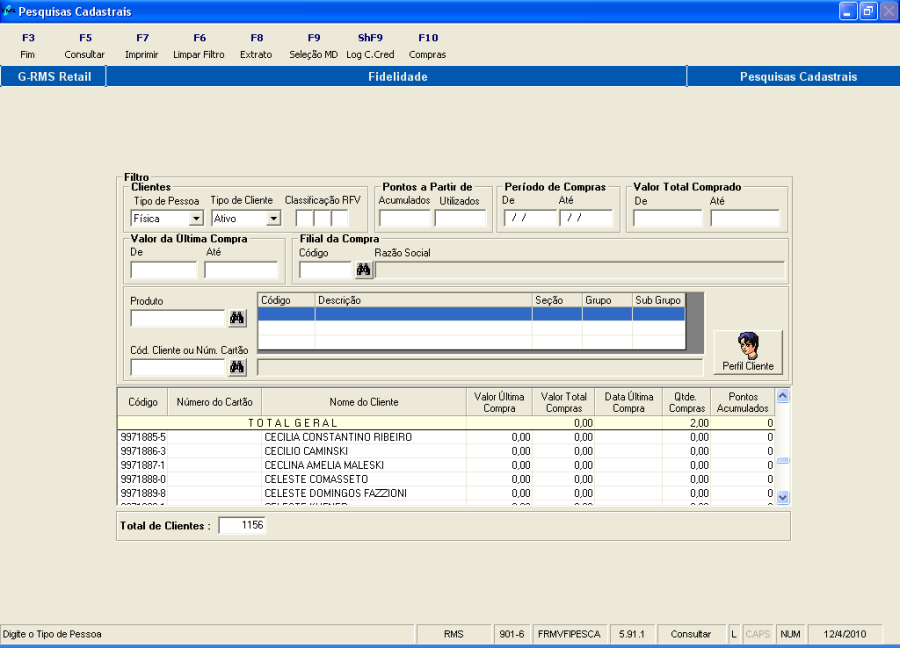Select the row CECILIA CONSTANTINO RIBEIRO

coord(447,437)
